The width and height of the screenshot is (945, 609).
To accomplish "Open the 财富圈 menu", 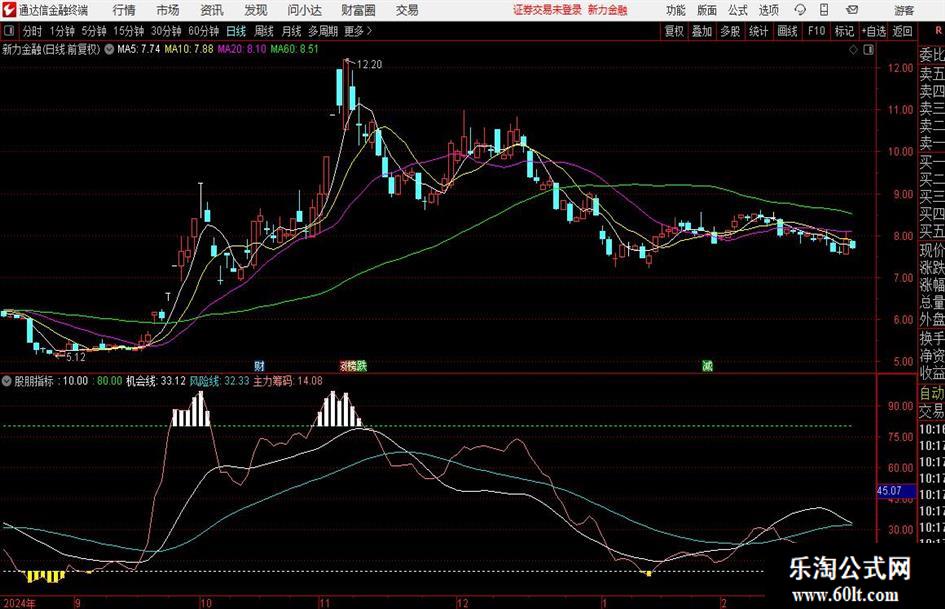I will (x=358, y=10).
